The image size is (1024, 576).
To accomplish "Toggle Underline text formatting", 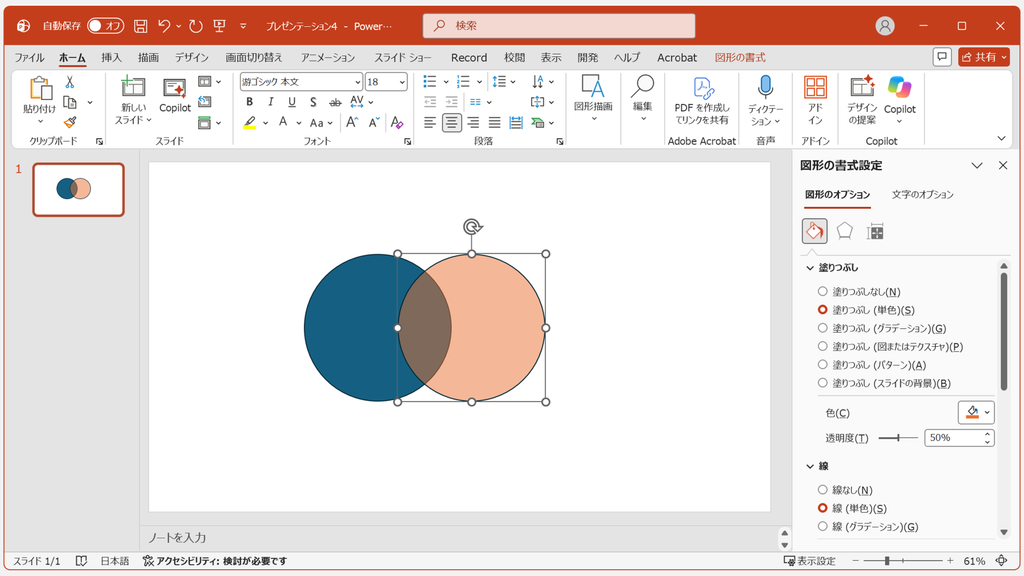I will click(x=292, y=102).
